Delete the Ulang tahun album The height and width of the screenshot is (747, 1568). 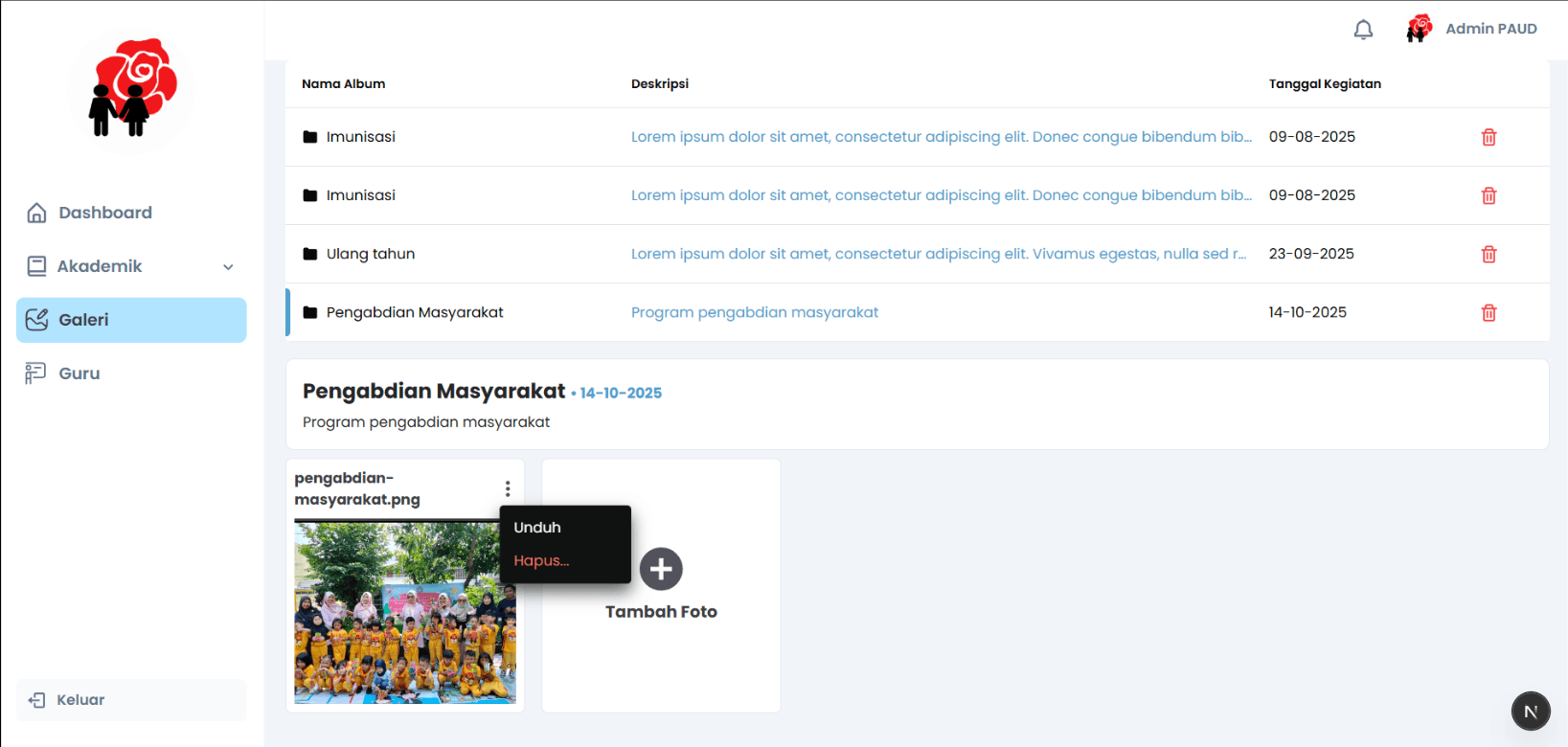[x=1488, y=254]
